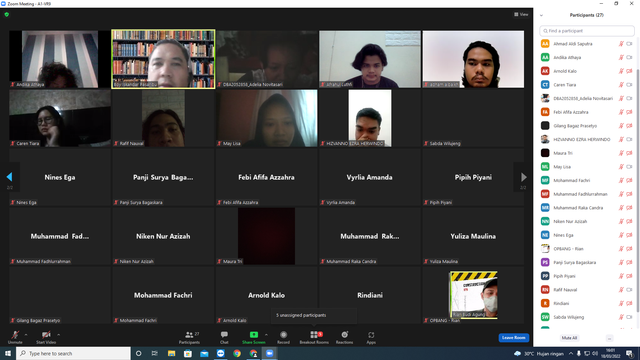Expand video options arrow beside Start Video
This screenshot has width=640, height=360.
coord(58,335)
